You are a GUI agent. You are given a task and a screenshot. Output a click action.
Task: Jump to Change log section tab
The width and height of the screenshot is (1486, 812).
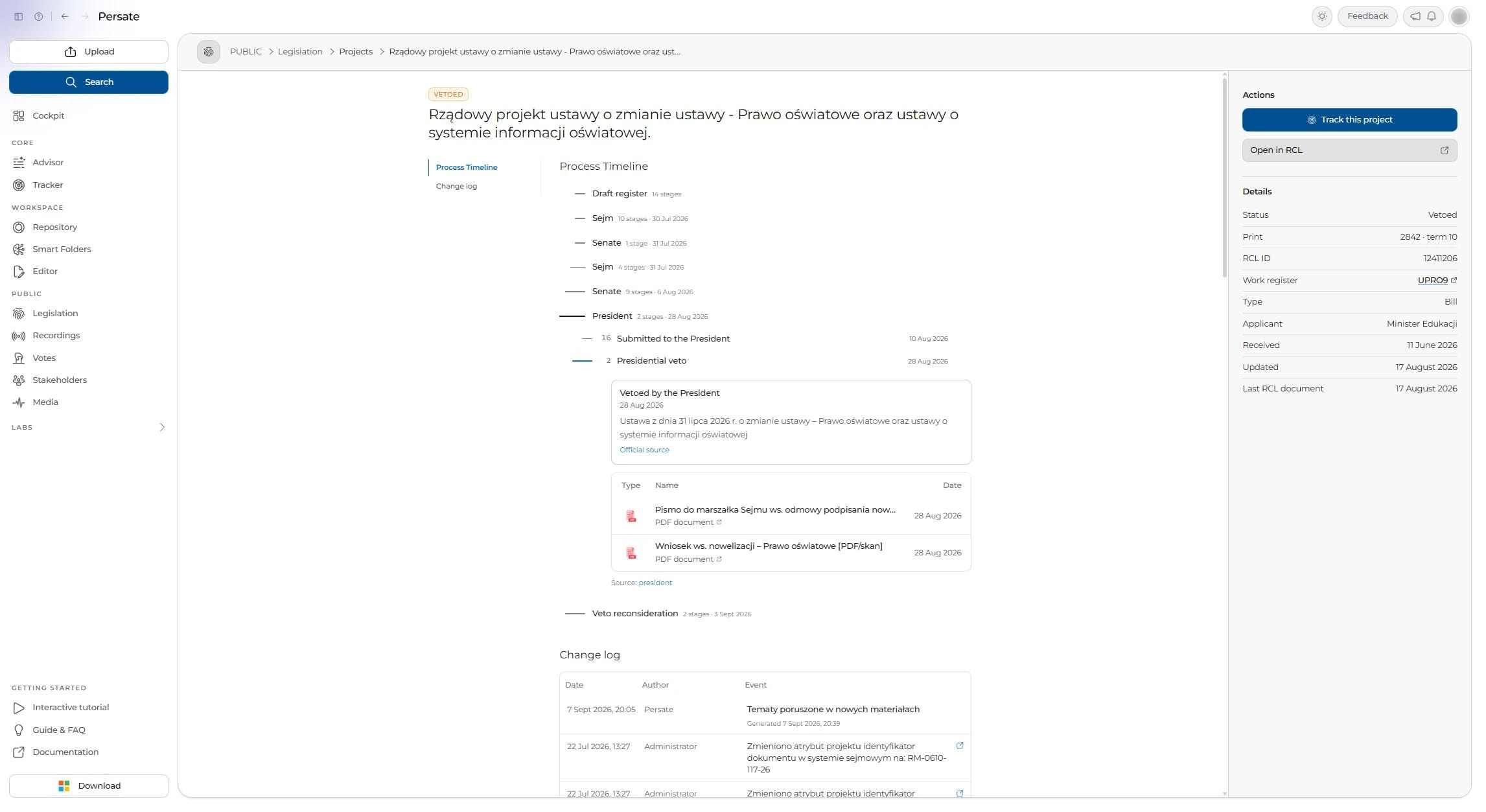[456, 187]
